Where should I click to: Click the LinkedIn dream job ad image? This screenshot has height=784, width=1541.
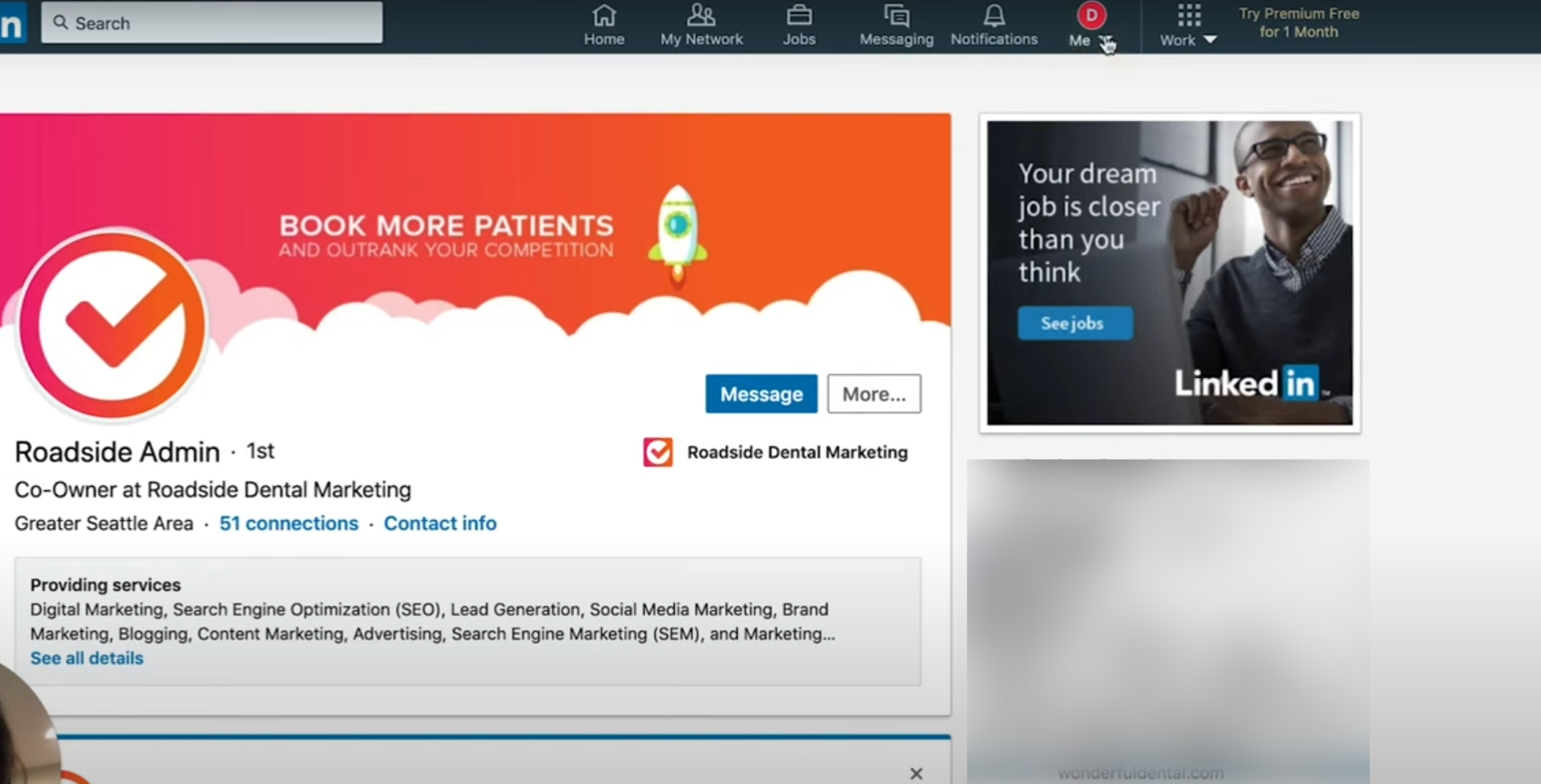1169,273
